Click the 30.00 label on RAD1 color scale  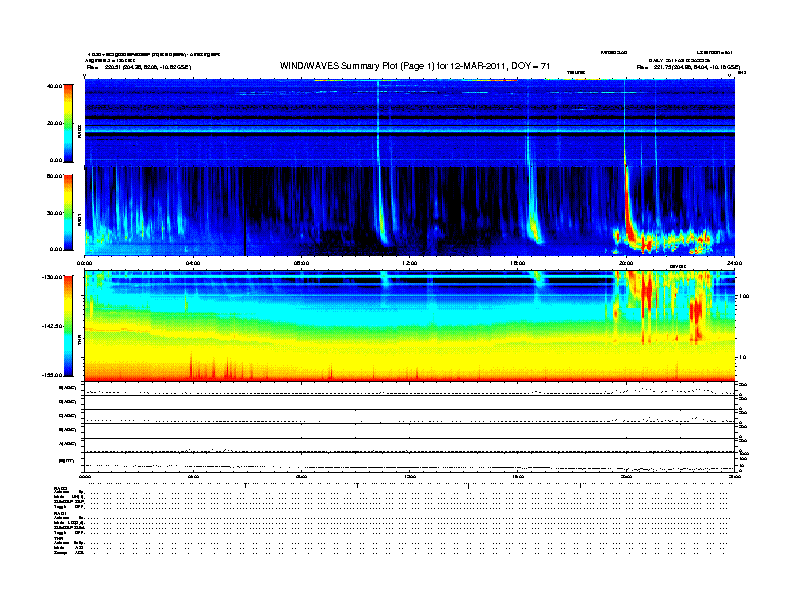[54, 213]
